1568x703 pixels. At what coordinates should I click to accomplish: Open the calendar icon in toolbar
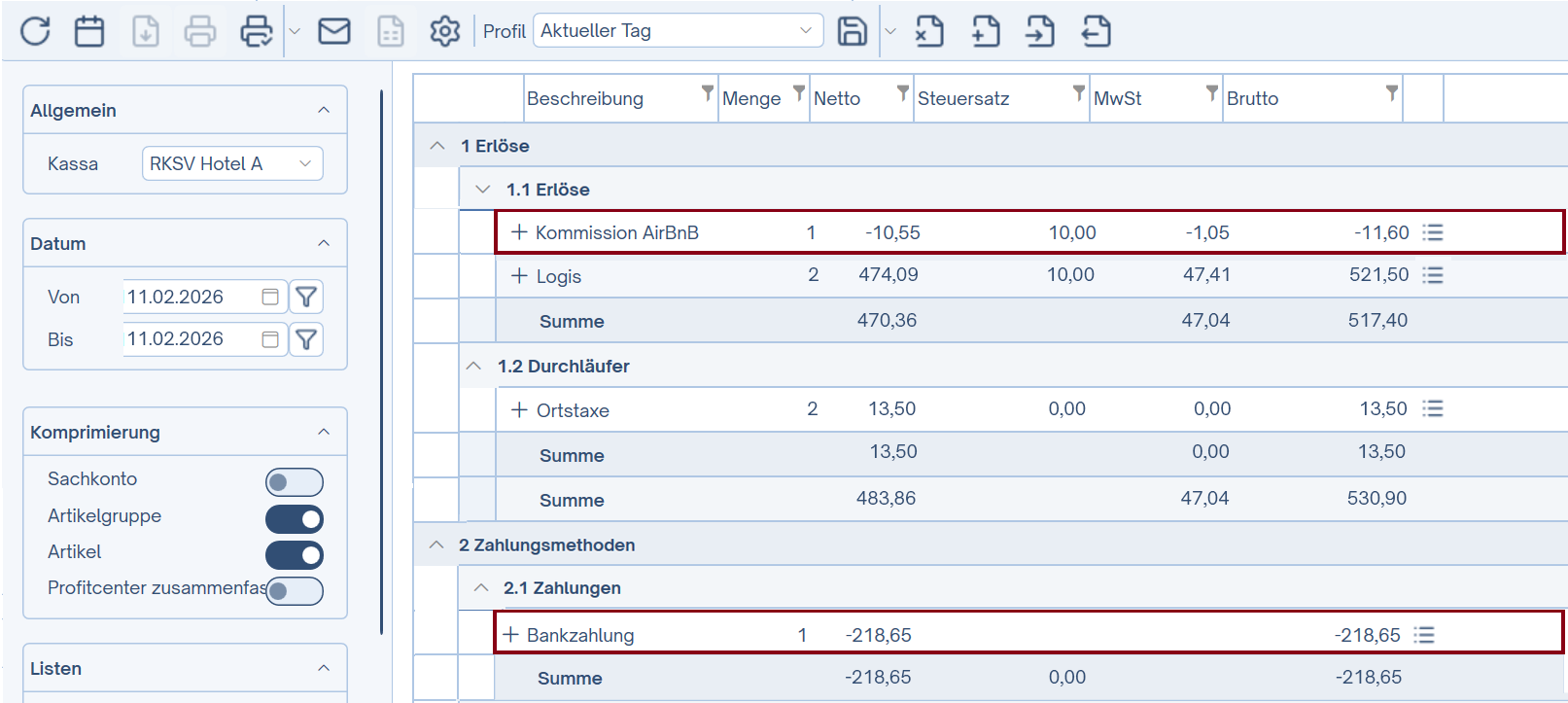89,31
